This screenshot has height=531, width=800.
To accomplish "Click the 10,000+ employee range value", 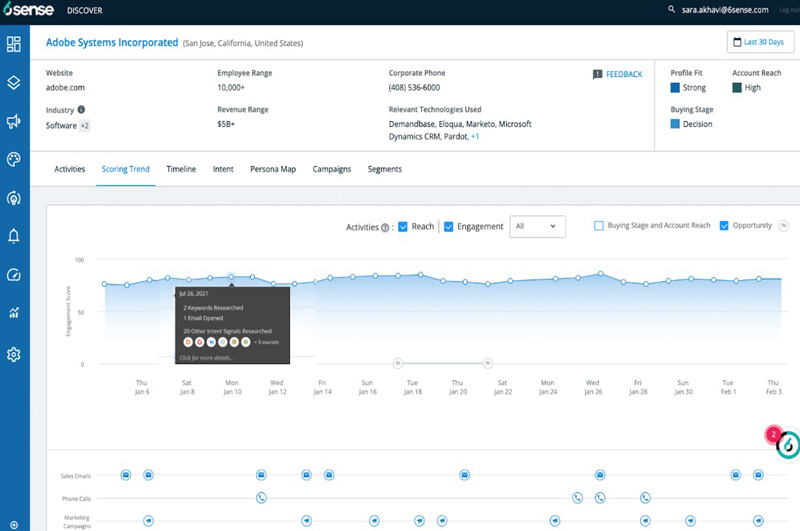I will coord(231,88).
